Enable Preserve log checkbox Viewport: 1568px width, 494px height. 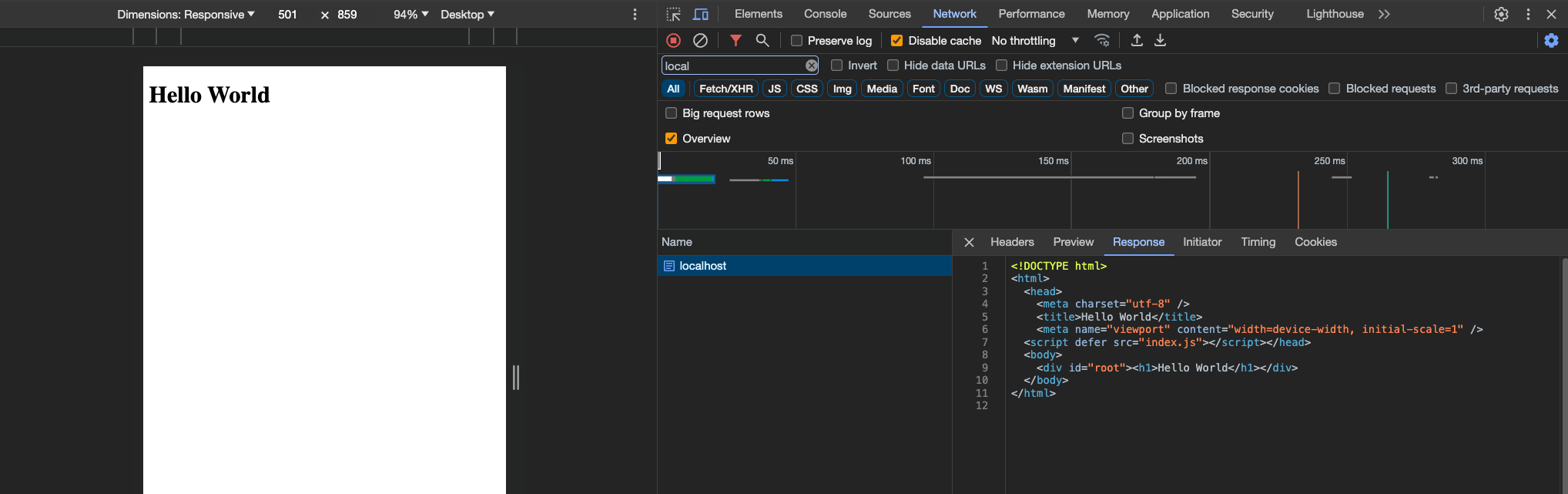tap(797, 41)
